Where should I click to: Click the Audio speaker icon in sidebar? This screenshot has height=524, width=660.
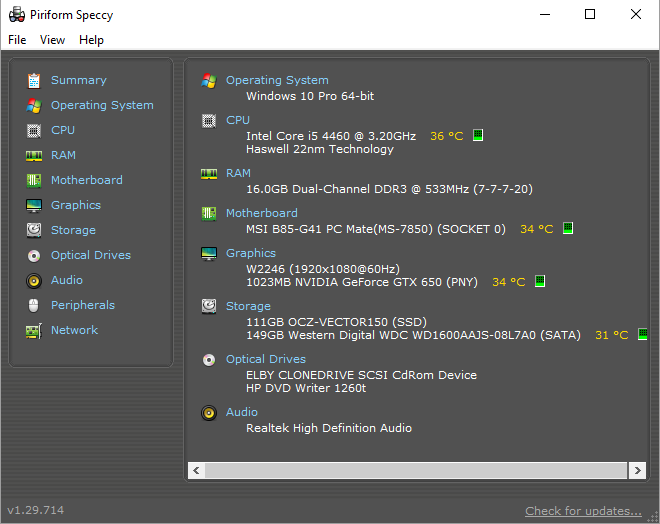pyautogui.click(x=34, y=281)
